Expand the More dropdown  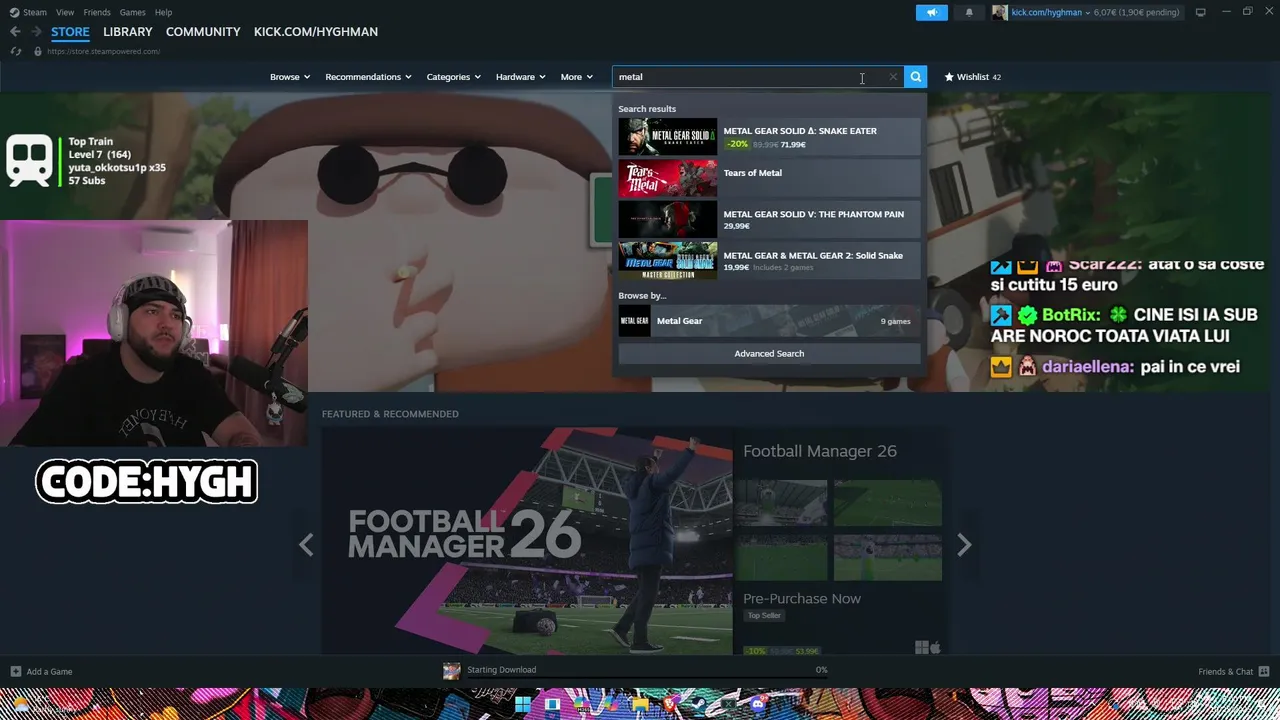[577, 77]
